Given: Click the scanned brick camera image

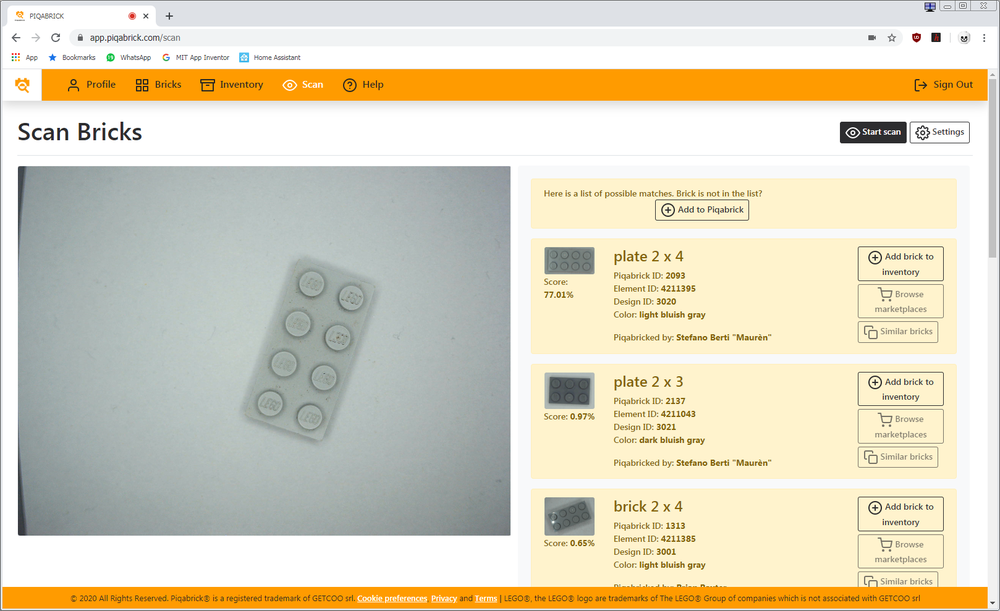Looking at the screenshot, I should click(264, 351).
